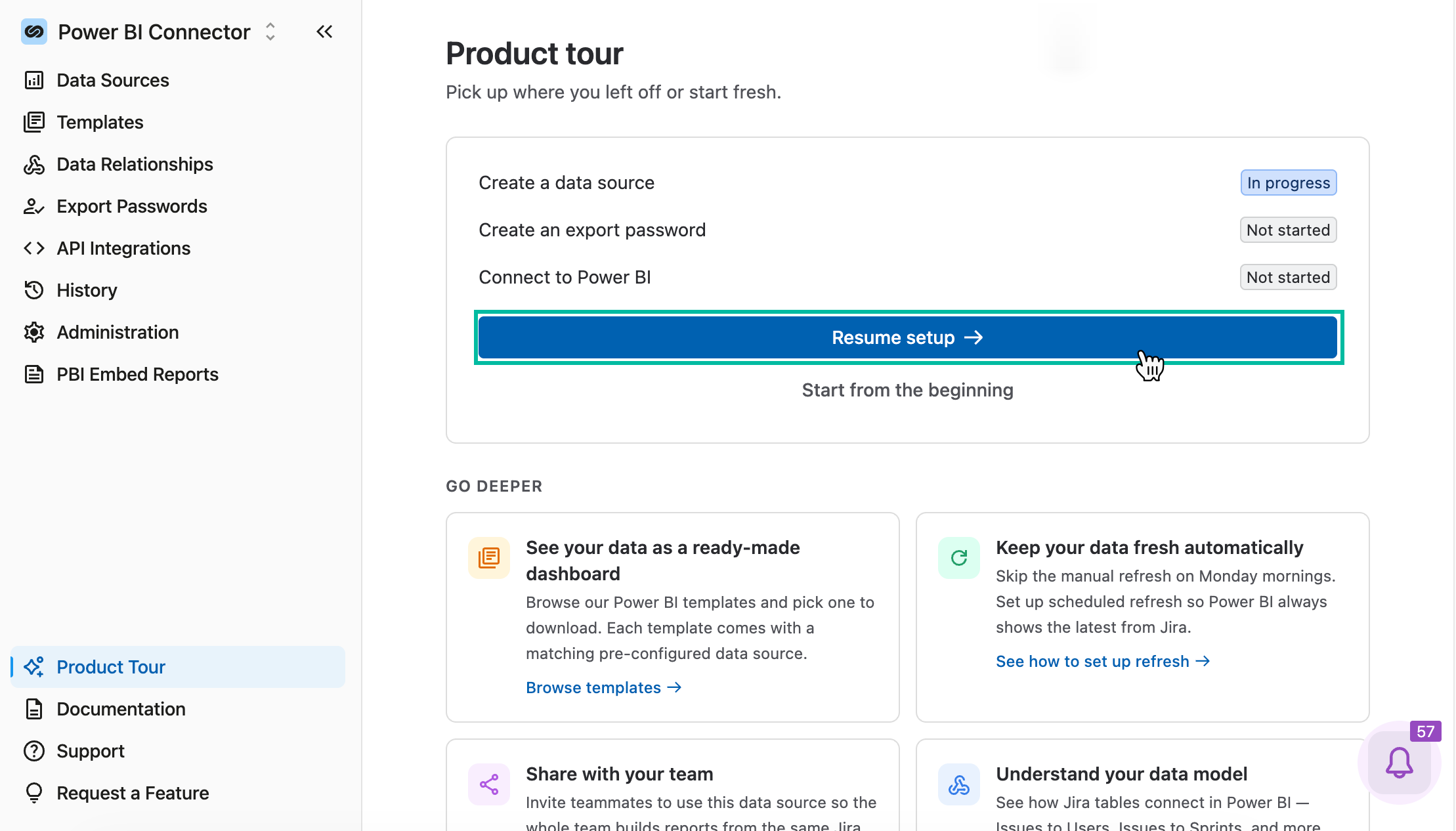Click the Request a Feature lightbulb icon
This screenshot has height=831, width=1456.
[34, 793]
